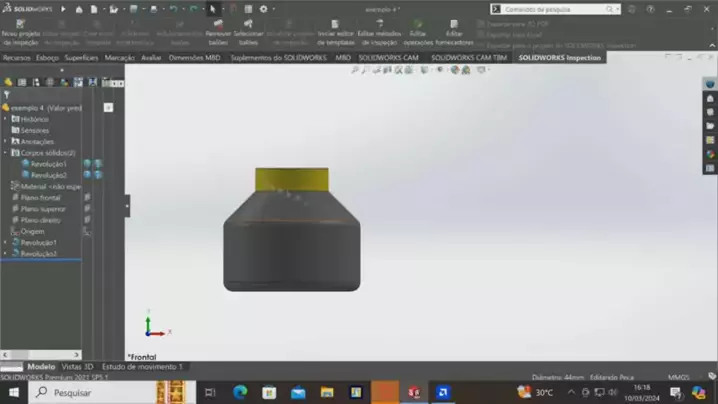718x404 pixels.
Task: Click the Options gear icon
Action: [x=263, y=9]
